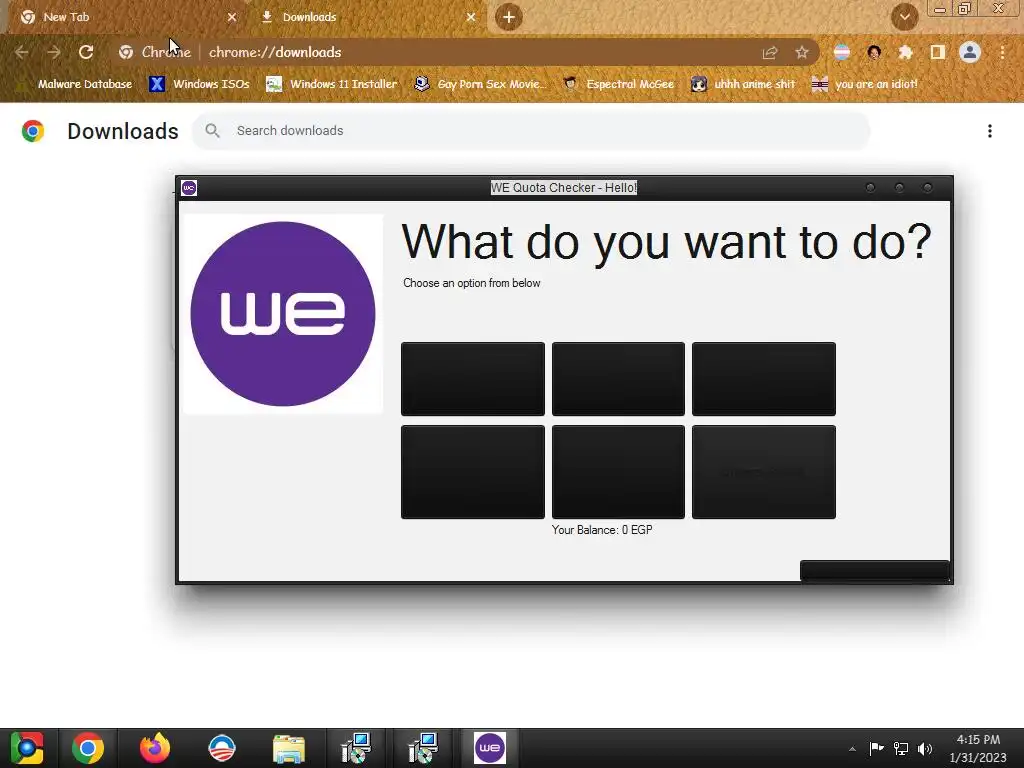The height and width of the screenshot is (768, 1024).
Task: Close the New Tab tab
Action: pos(232,18)
